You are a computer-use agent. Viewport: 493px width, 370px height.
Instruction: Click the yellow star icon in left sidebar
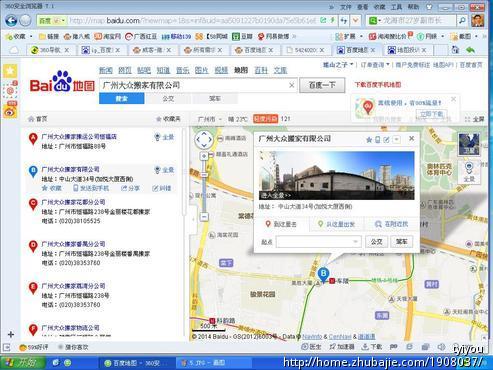(x=10, y=71)
